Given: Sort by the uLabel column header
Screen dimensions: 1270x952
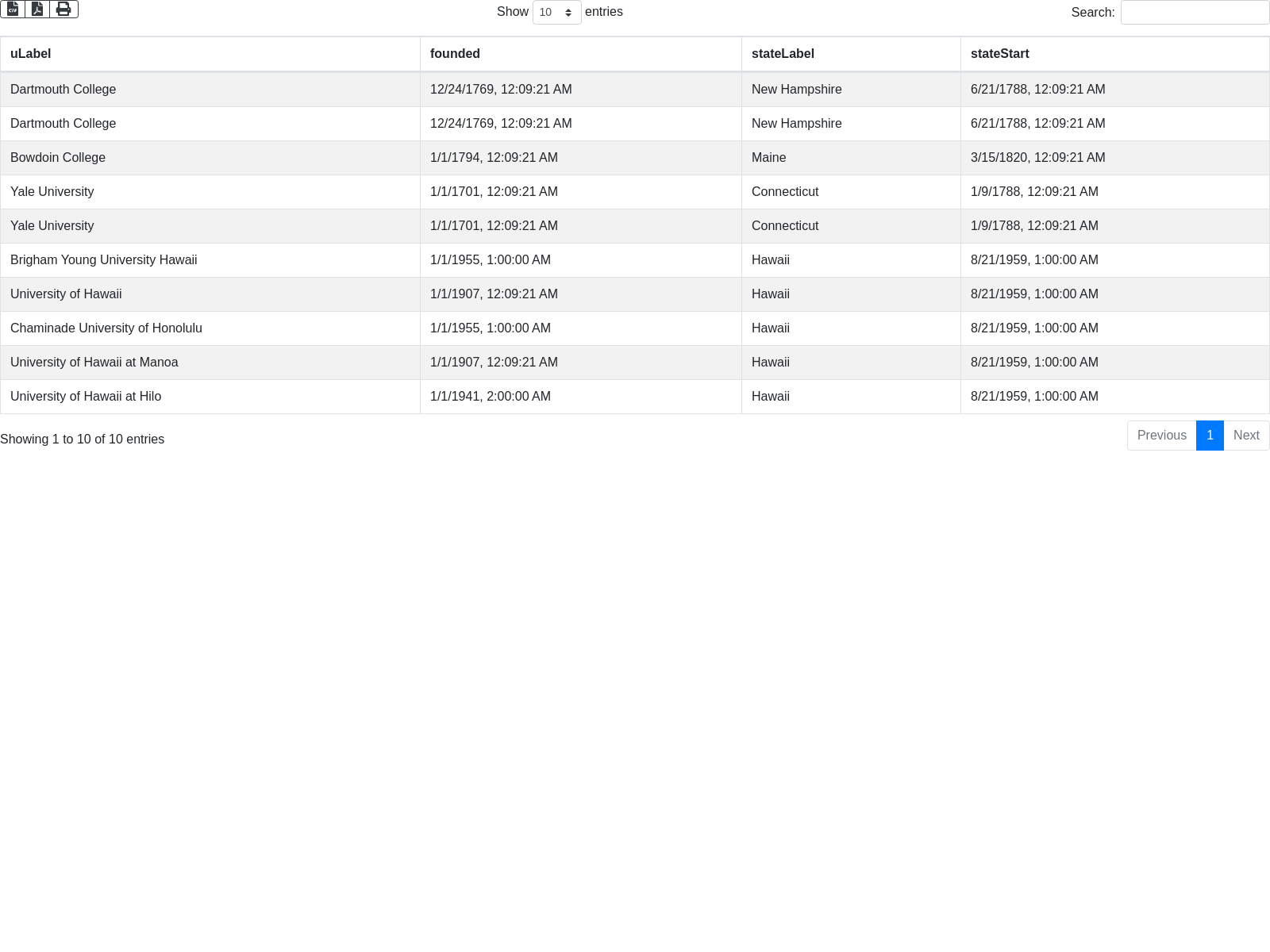Looking at the screenshot, I should (30, 54).
